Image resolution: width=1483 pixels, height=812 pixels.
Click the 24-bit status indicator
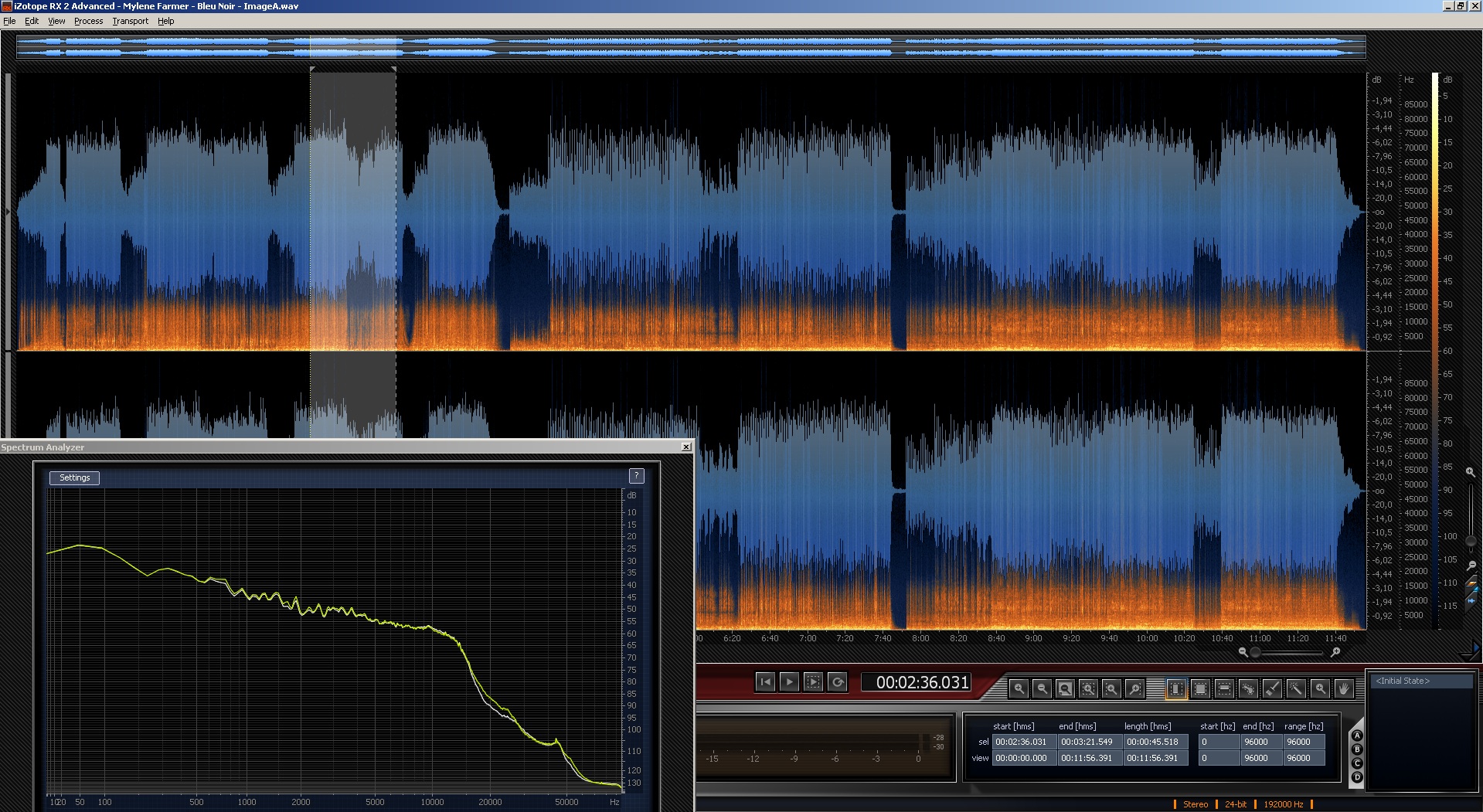click(x=1235, y=804)
